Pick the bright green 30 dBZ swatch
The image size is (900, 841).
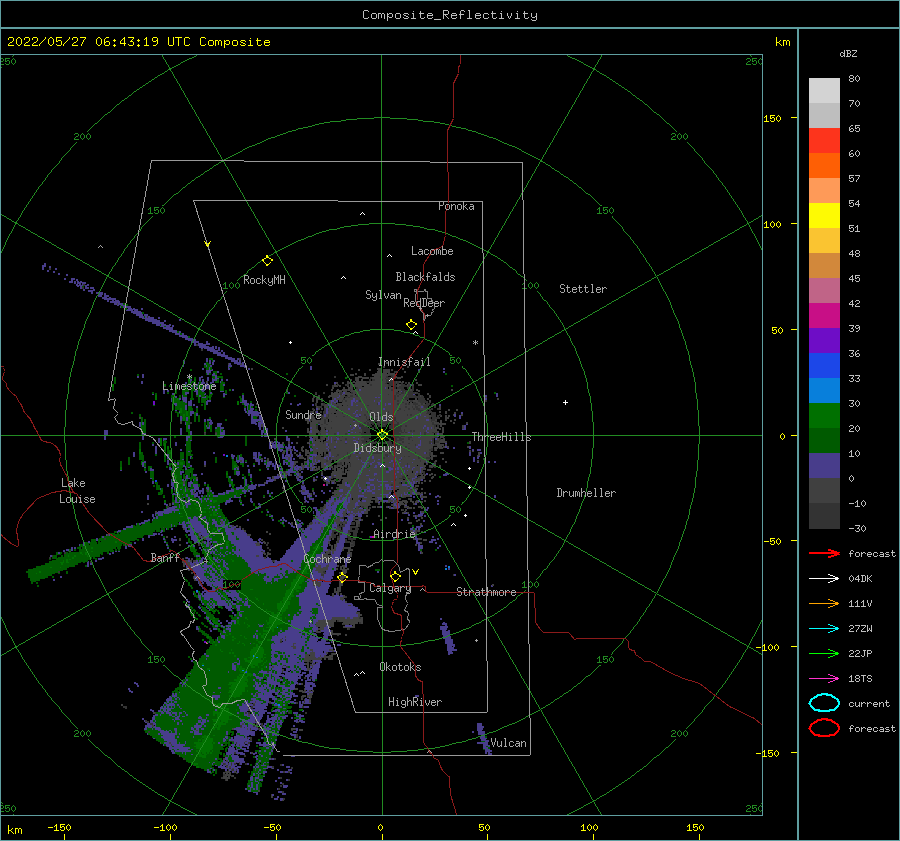(x=824, y=415)
